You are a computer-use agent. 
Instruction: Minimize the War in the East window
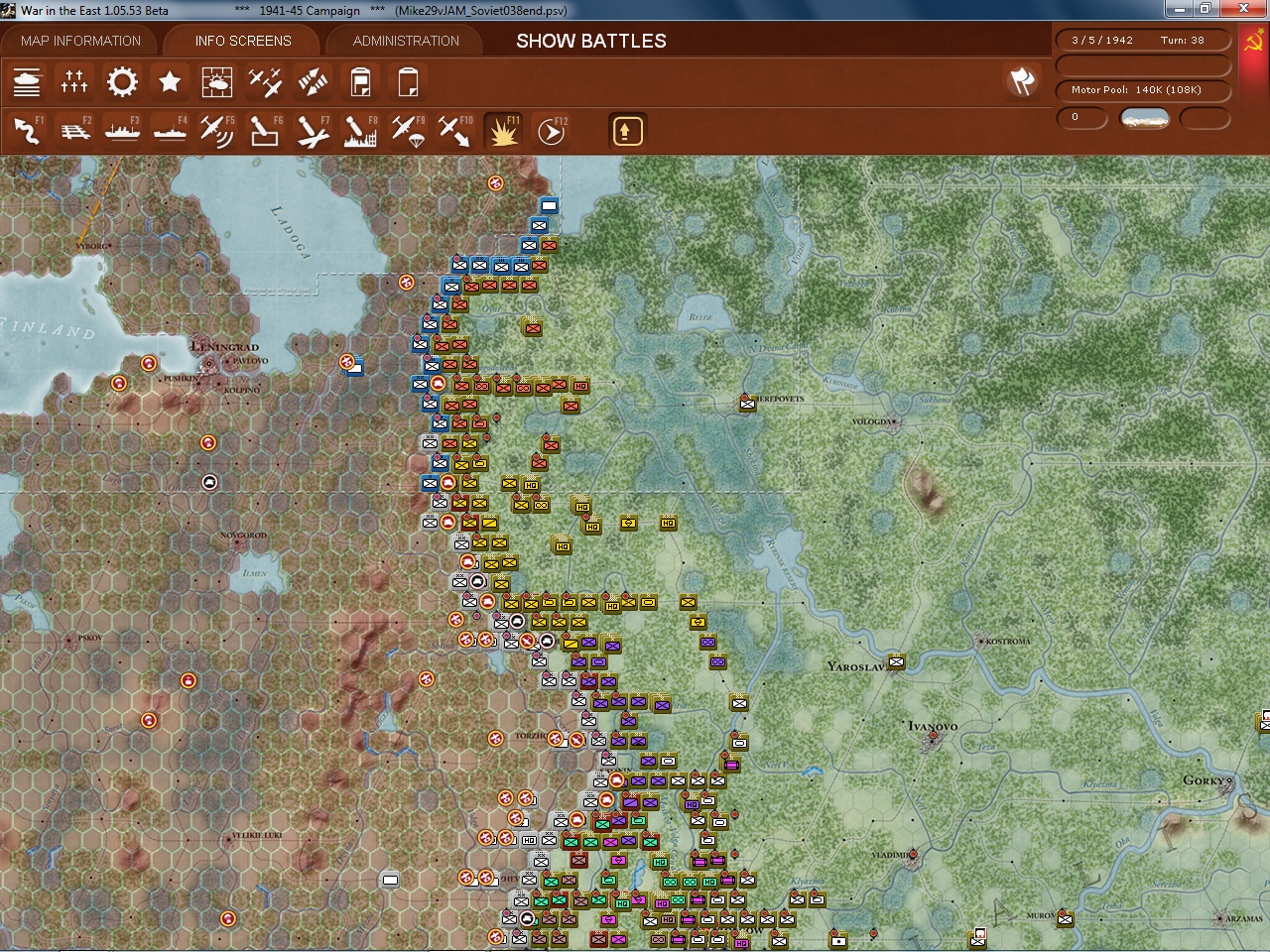[x=1179, y=9]
